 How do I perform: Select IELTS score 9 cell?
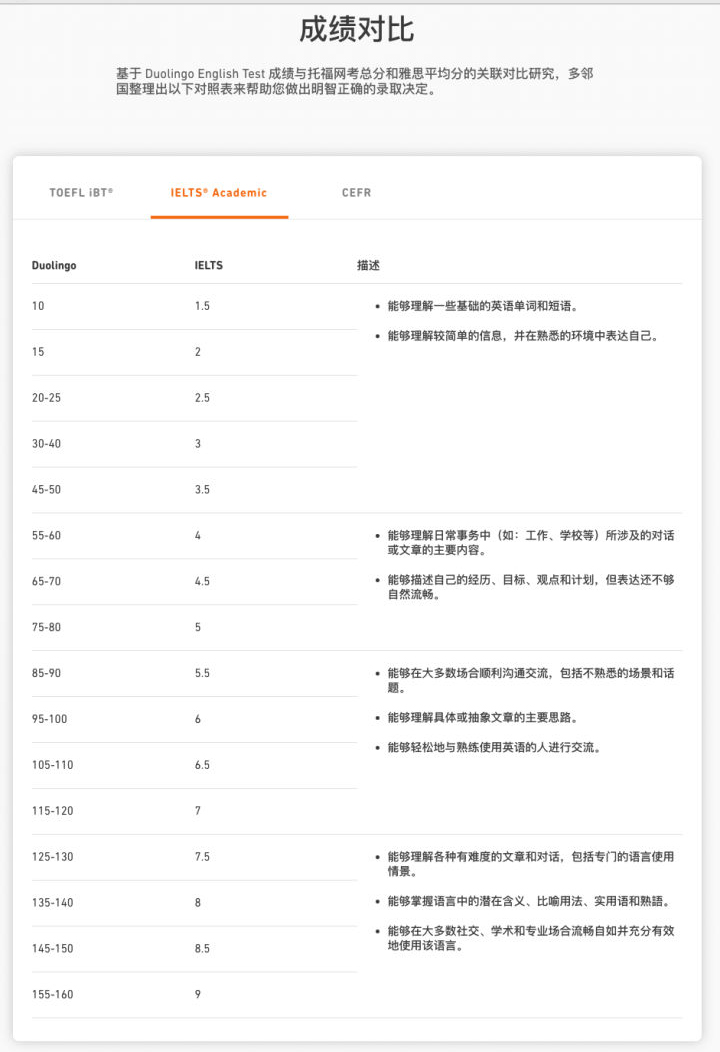[x=198, y=994]
